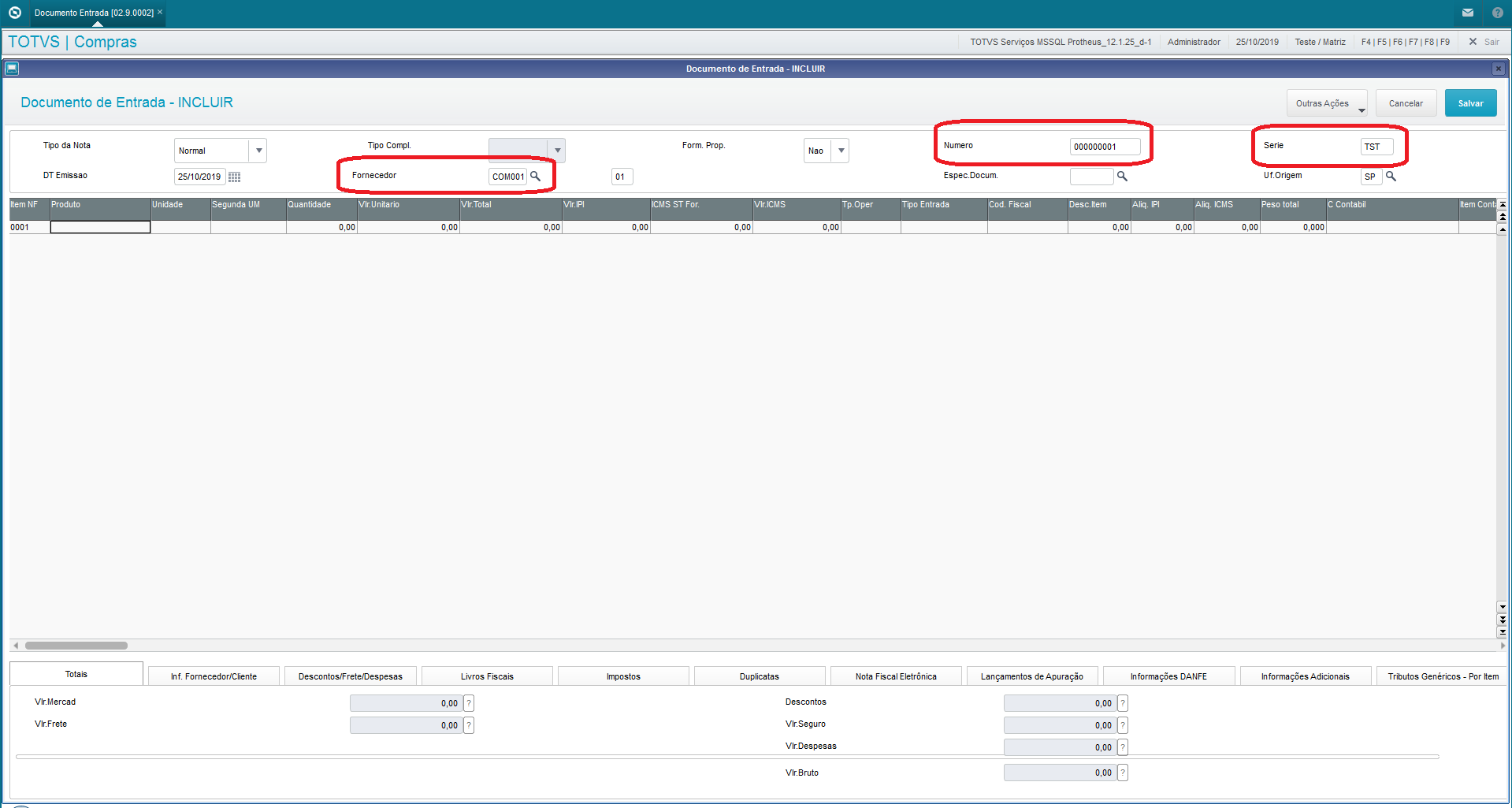Click Produto cell in row 0001
Screen dimensions: 1512x808
pyautogui.click(x=100, y=227)
